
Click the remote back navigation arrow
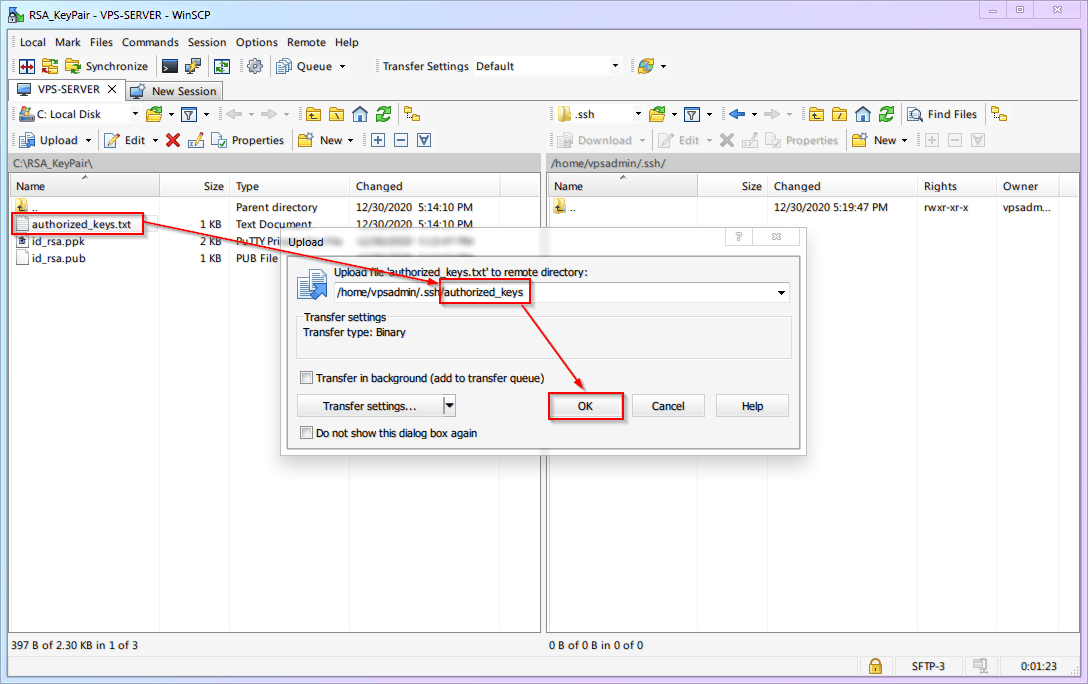coord(737,114)
